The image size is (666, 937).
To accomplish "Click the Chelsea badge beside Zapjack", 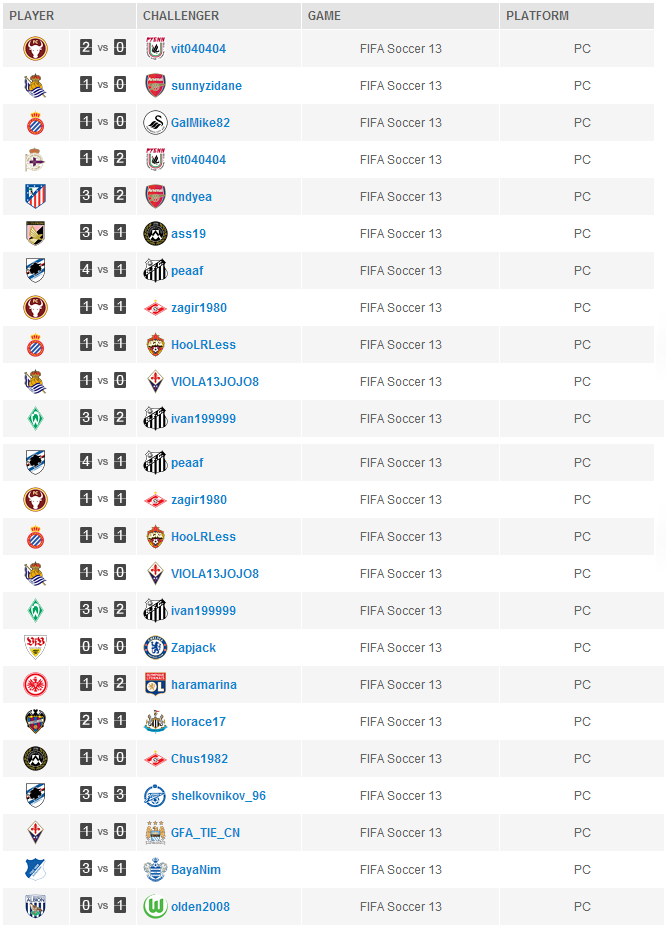I will [x=154, y=647].
